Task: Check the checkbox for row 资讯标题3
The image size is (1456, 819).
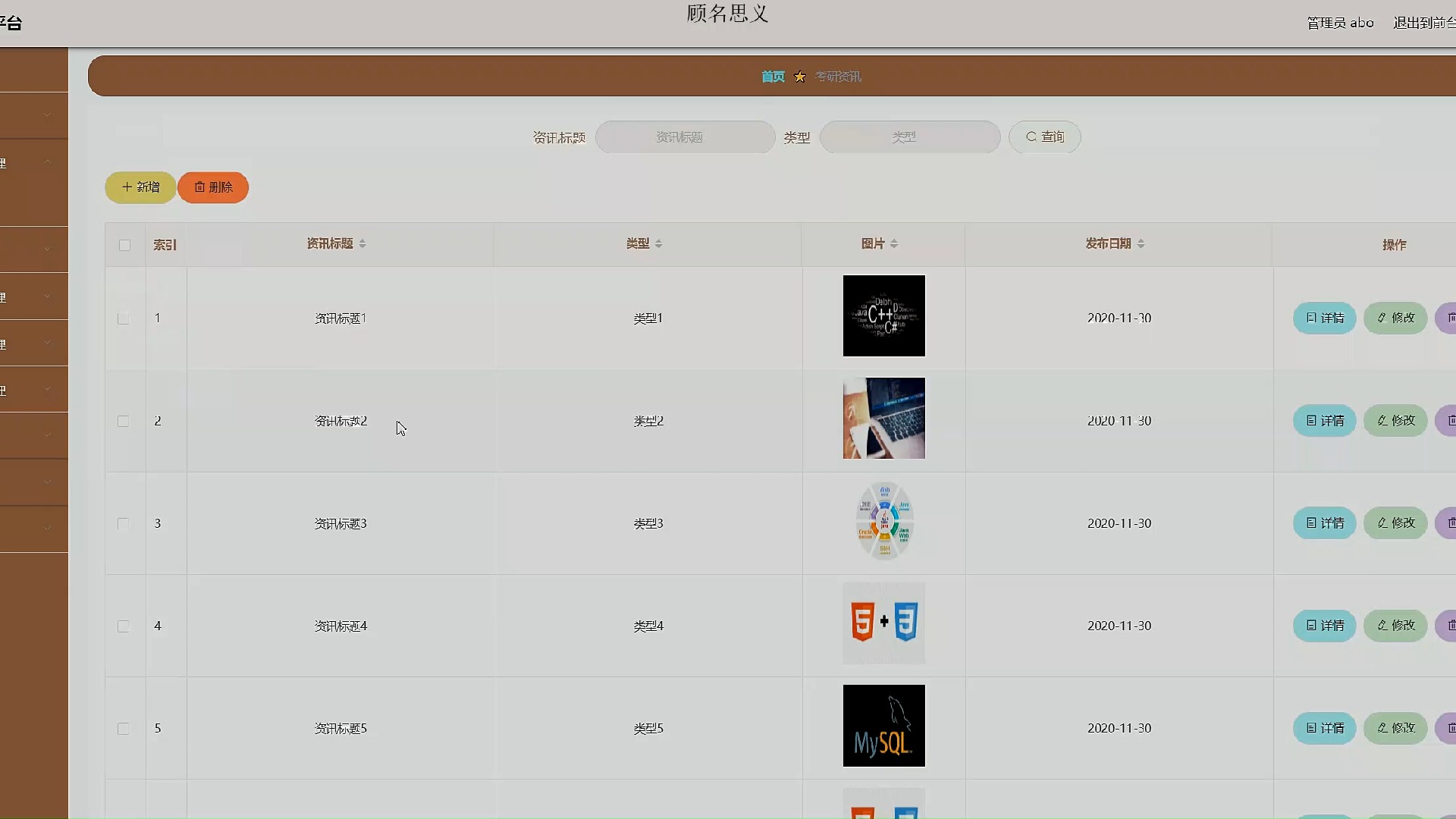Action: 123,523
